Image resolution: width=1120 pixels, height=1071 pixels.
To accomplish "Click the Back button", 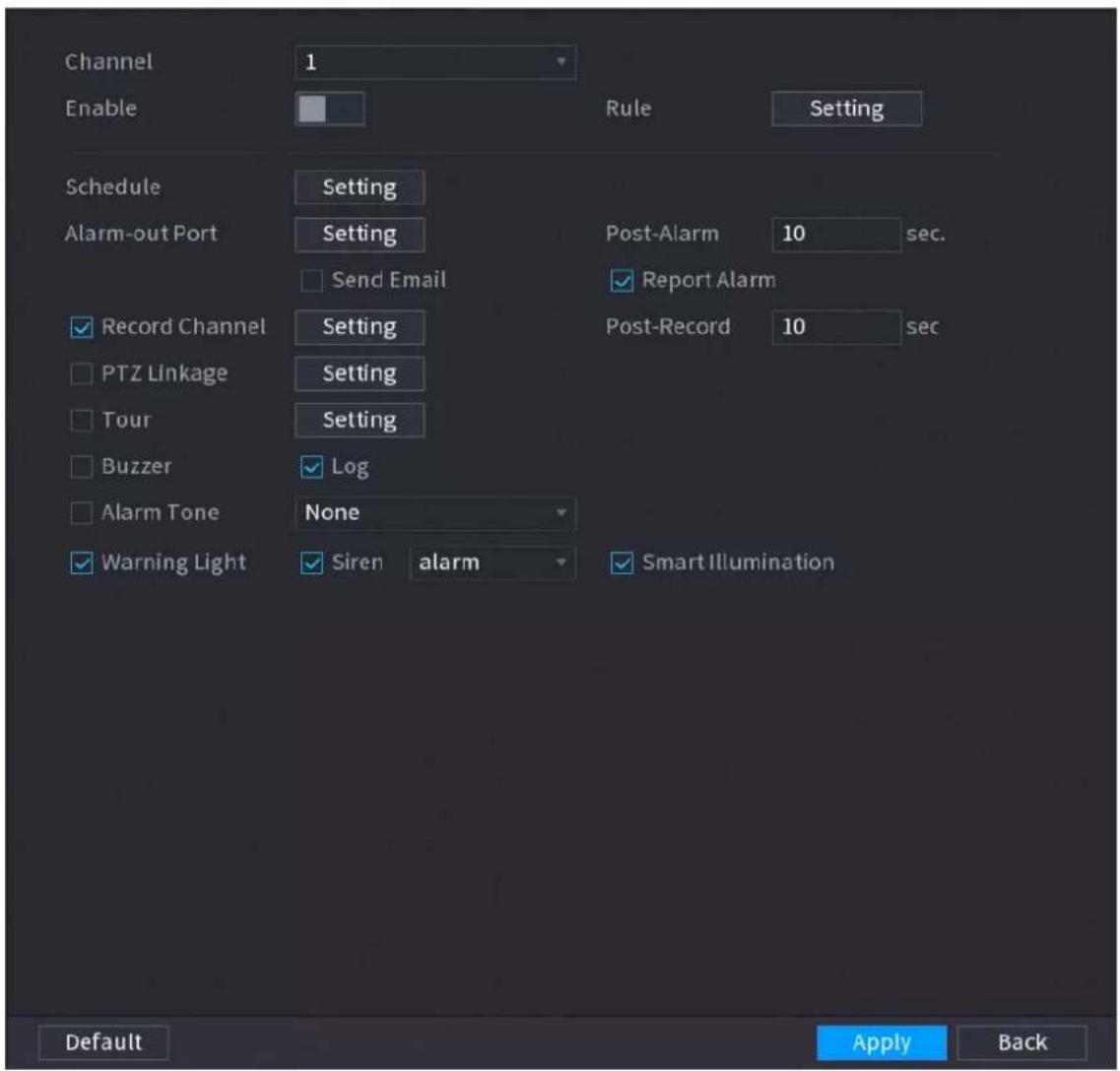I will 1022,1043.
